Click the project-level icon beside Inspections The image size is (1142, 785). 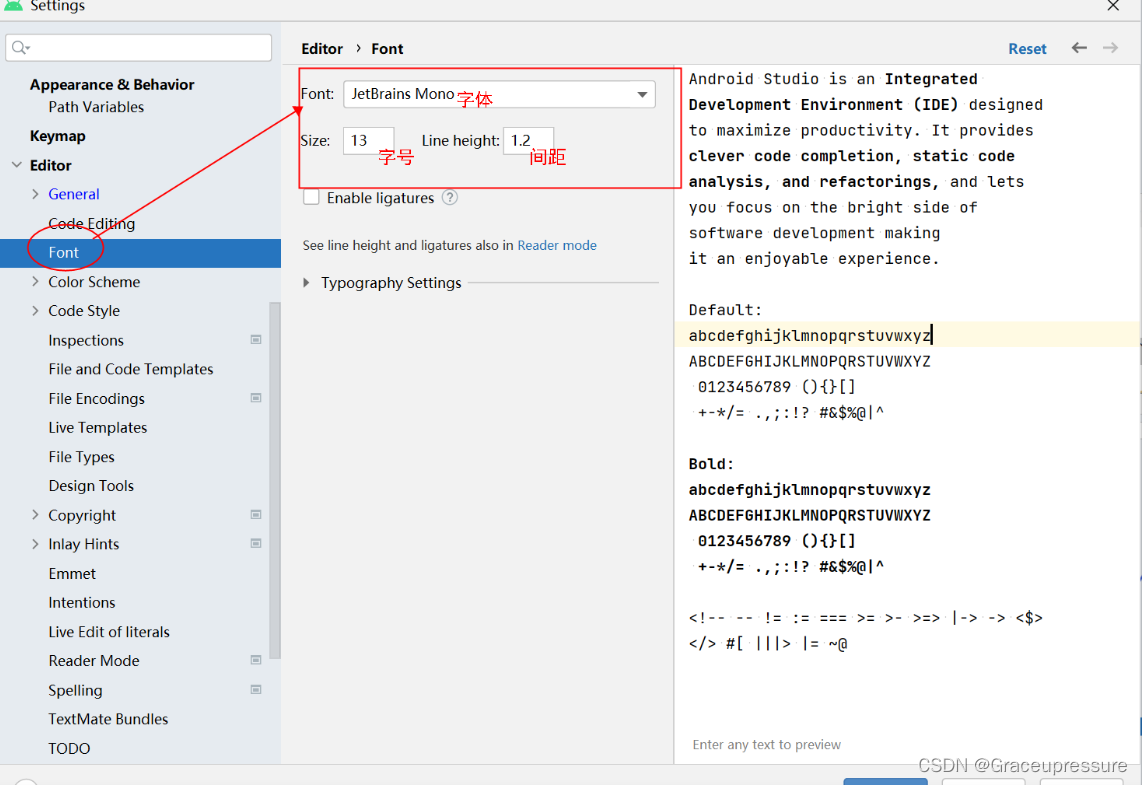click(256, 339)
